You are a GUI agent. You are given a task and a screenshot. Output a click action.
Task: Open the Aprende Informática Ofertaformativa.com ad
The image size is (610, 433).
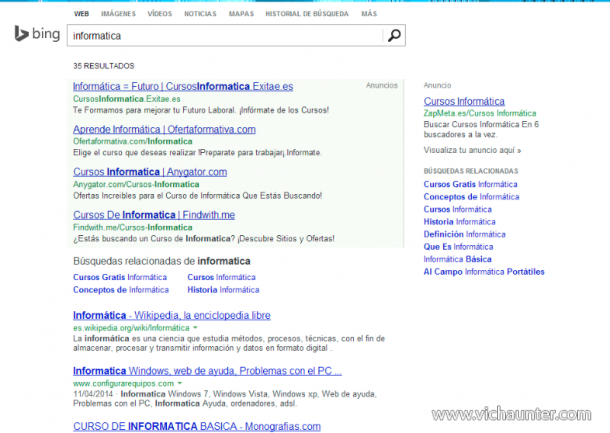click(x=164, y=130)
